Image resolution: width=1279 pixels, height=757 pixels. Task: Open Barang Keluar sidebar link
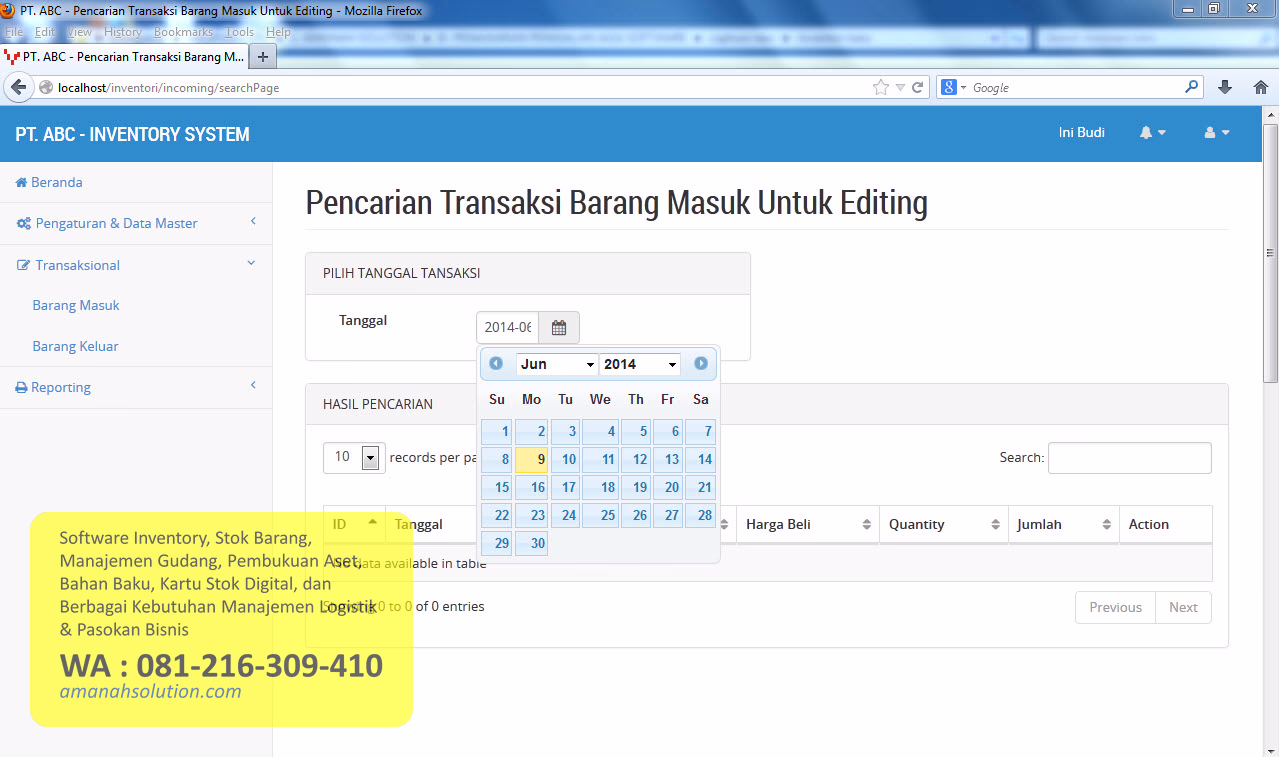[76, 346]
